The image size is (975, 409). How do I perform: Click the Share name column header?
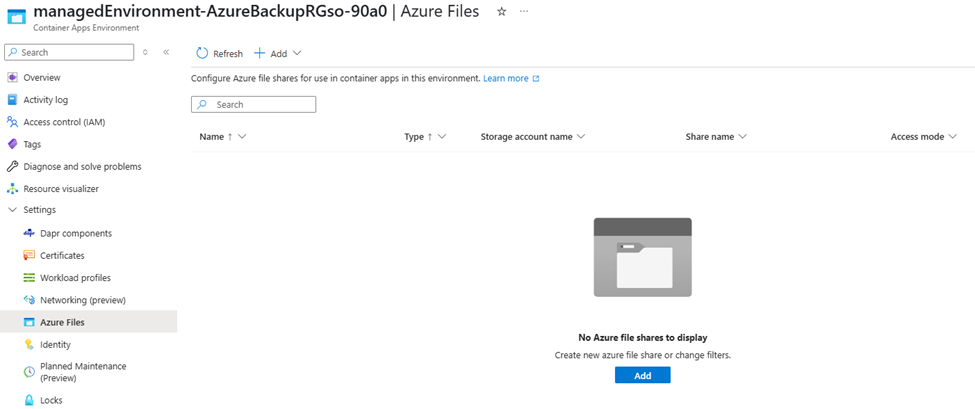click(709, 137)
